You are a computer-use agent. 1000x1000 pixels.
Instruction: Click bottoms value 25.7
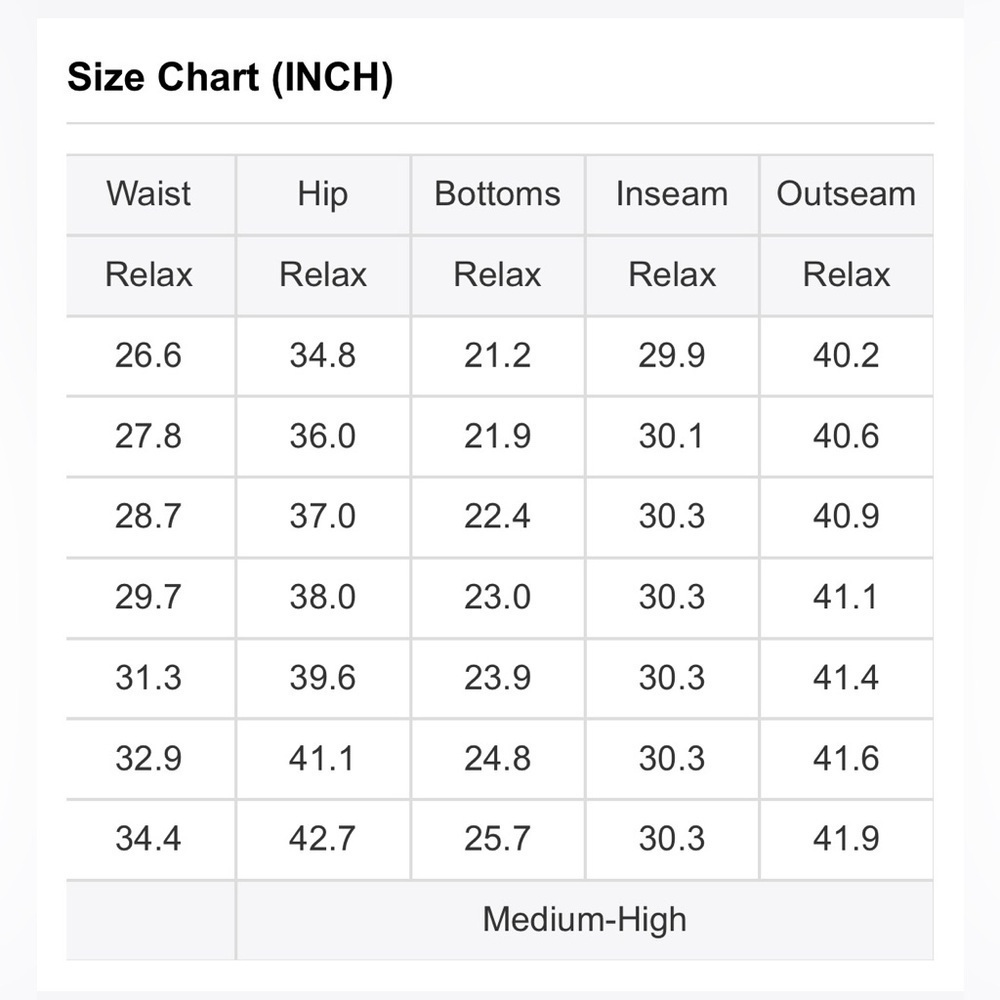point(497,838)
